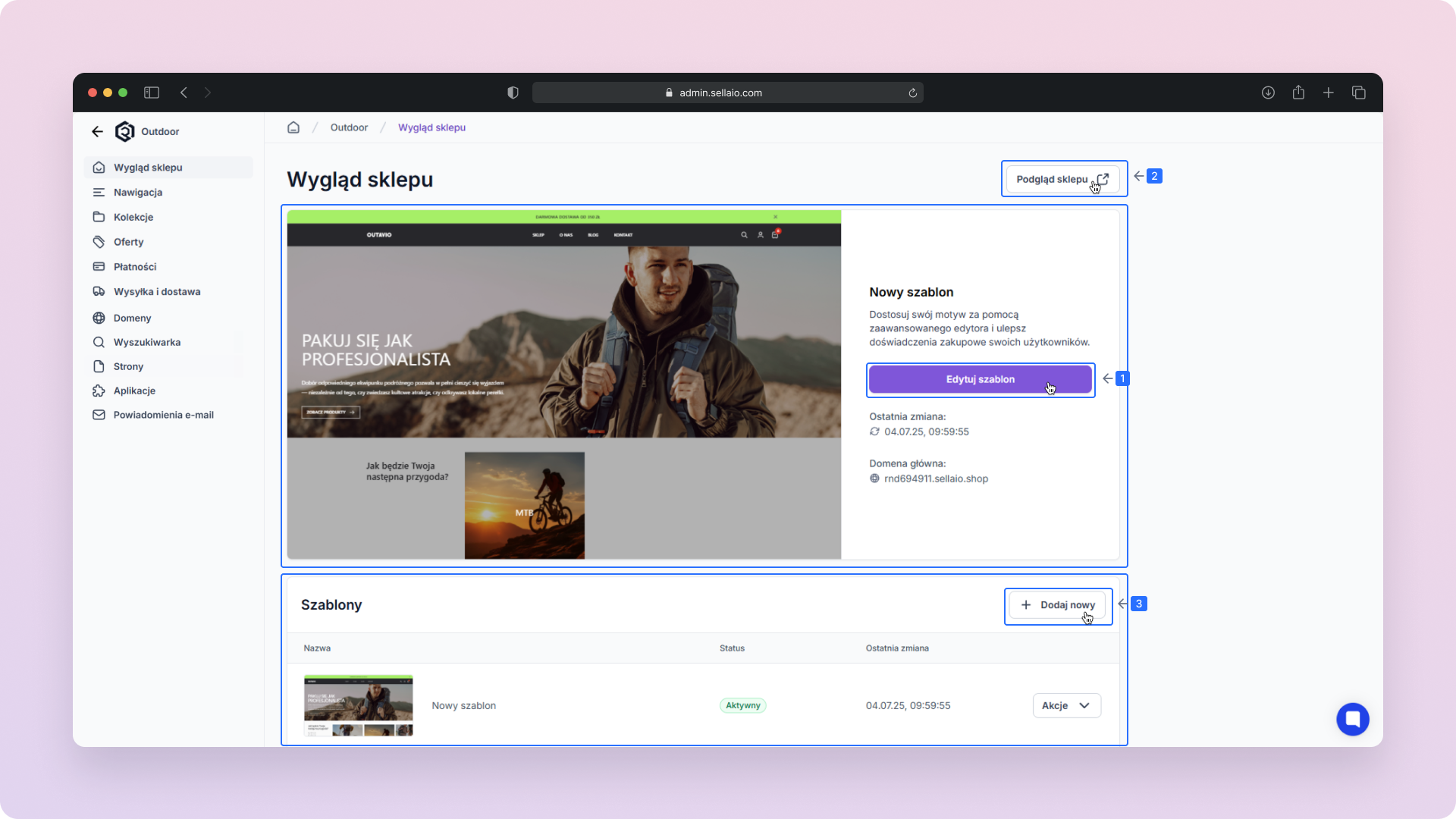Click Edytuj szablon button

[x=980, y=379]
